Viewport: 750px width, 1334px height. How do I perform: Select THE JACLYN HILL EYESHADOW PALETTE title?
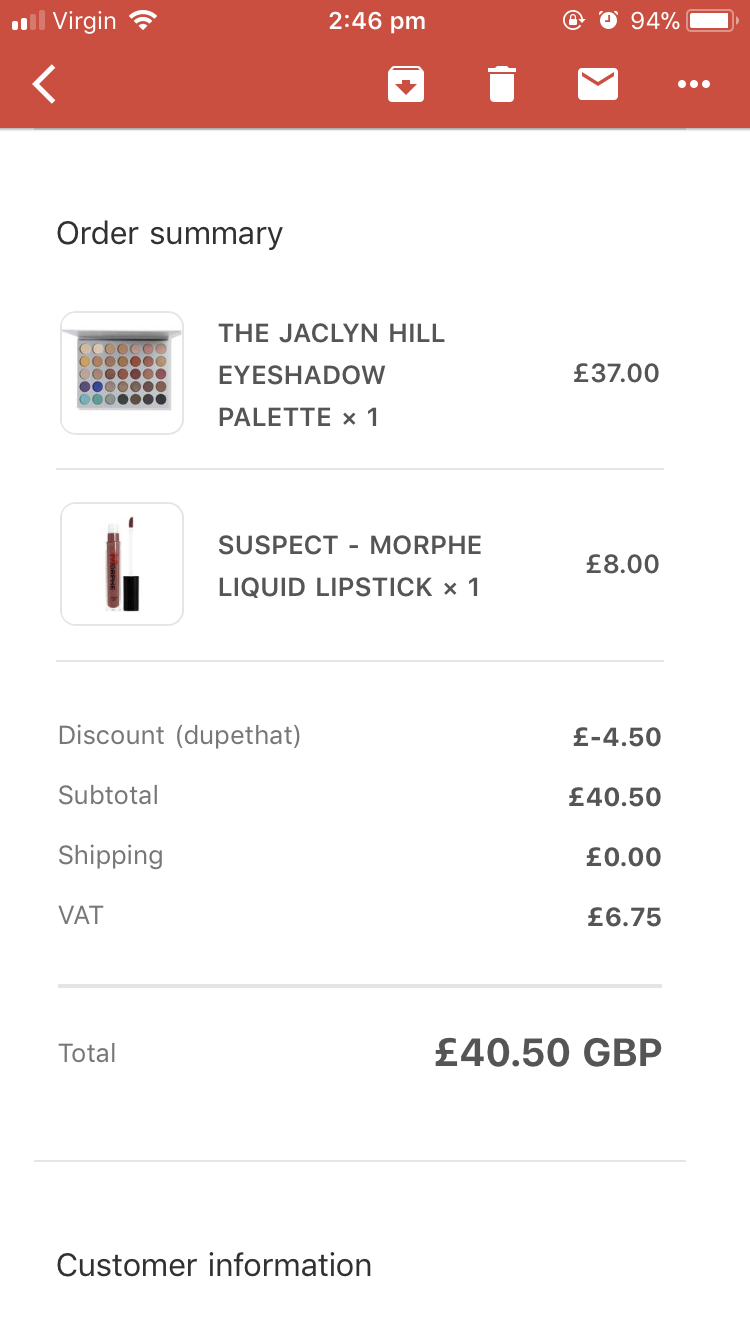332,375
